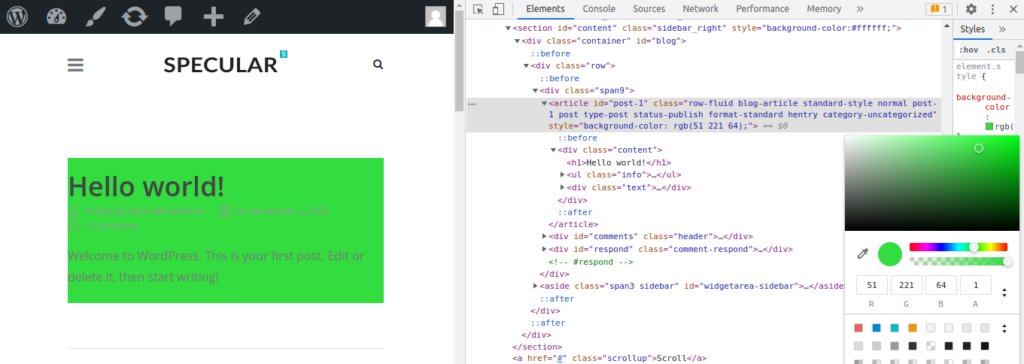
Task: Activate the element inspector pointer
Action: (478, 9)
